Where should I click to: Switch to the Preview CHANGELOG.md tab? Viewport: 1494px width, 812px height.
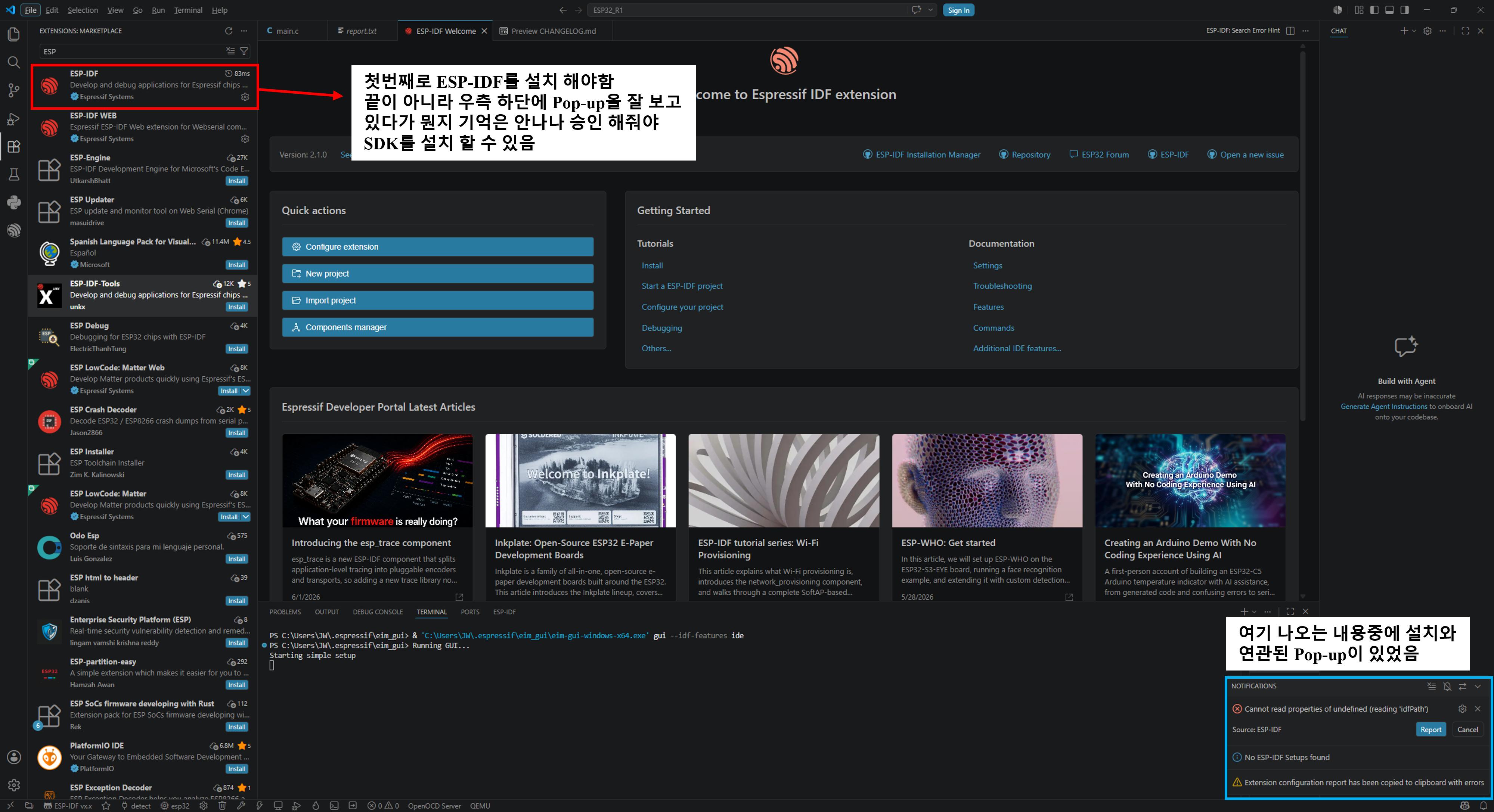[x=553, y=31]
